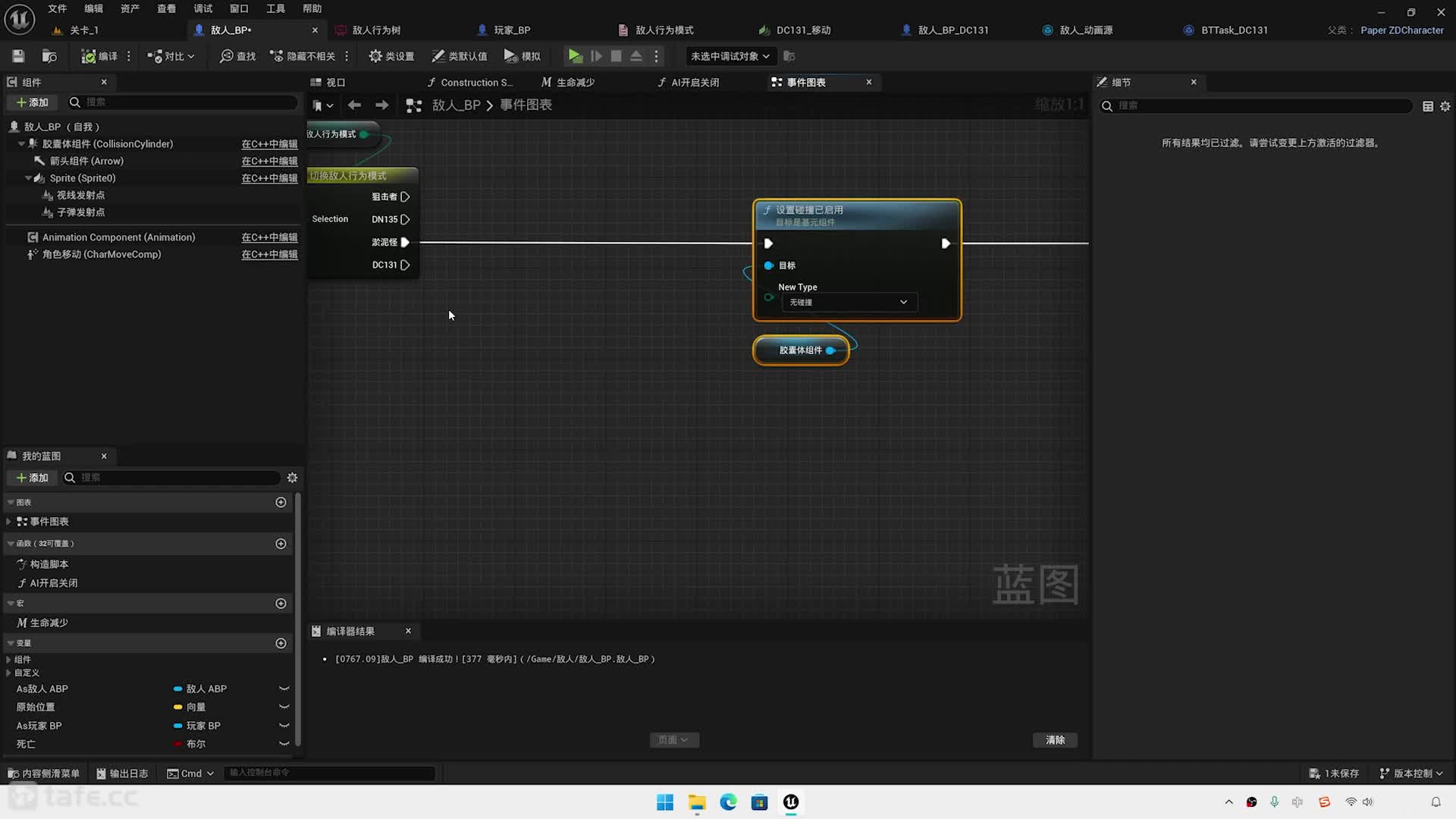Click the 胶囊体组件 output pin

tap(830, 350)
